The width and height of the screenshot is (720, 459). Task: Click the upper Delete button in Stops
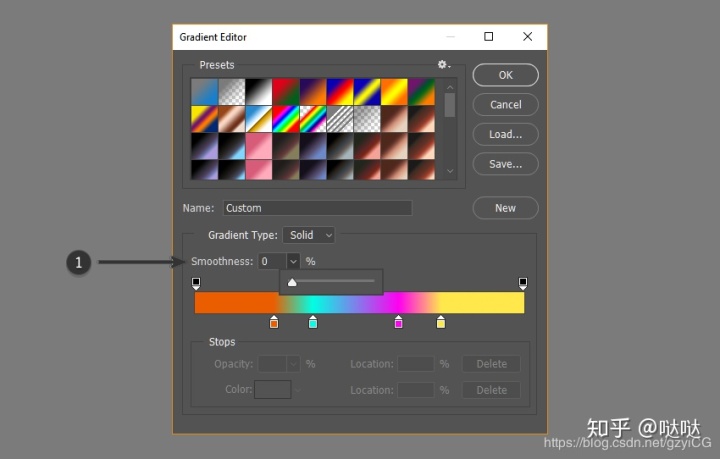pyautogui.click(x=491, y=364)
